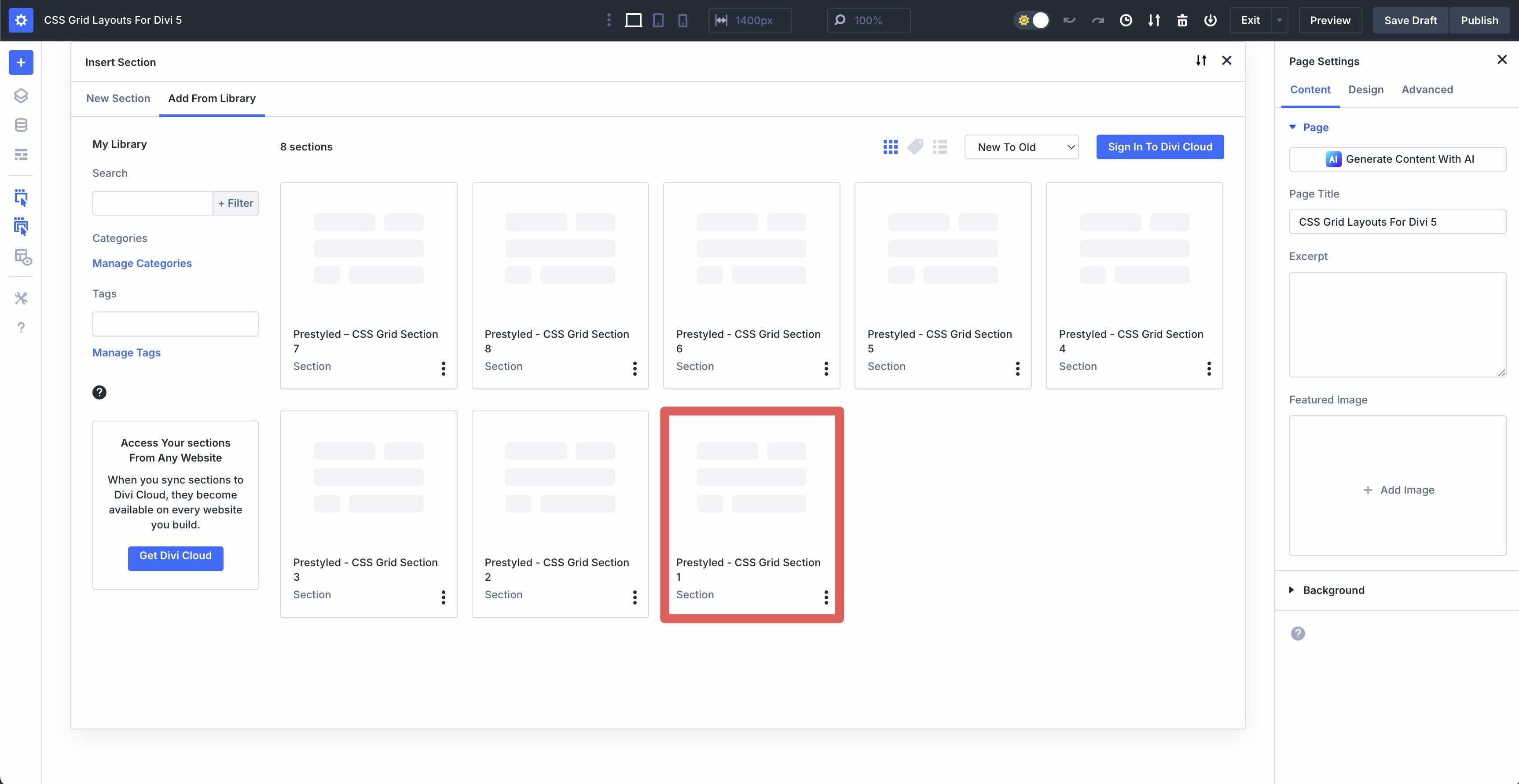
Task: Collapse the Page section in Page Settings
Action: (1292, 127)
